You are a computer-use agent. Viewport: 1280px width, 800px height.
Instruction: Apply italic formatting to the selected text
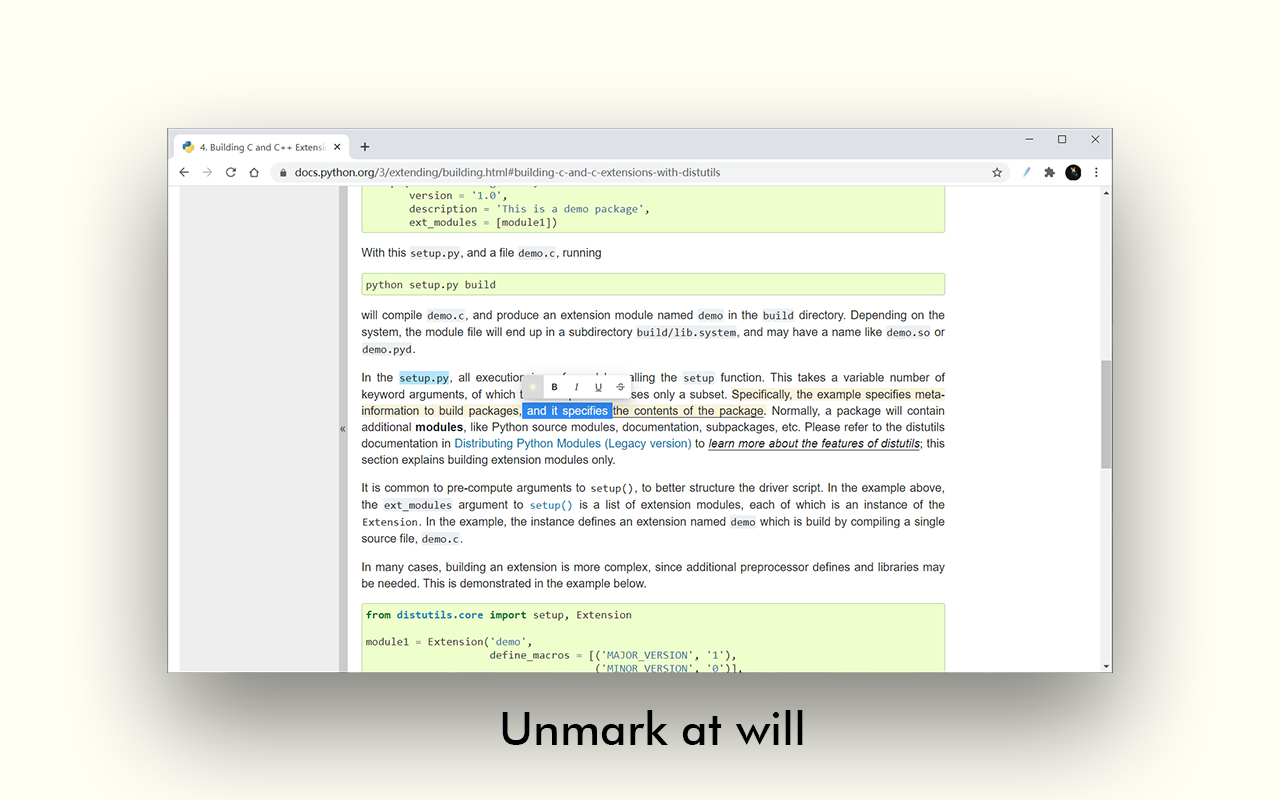tap(576, 387)
